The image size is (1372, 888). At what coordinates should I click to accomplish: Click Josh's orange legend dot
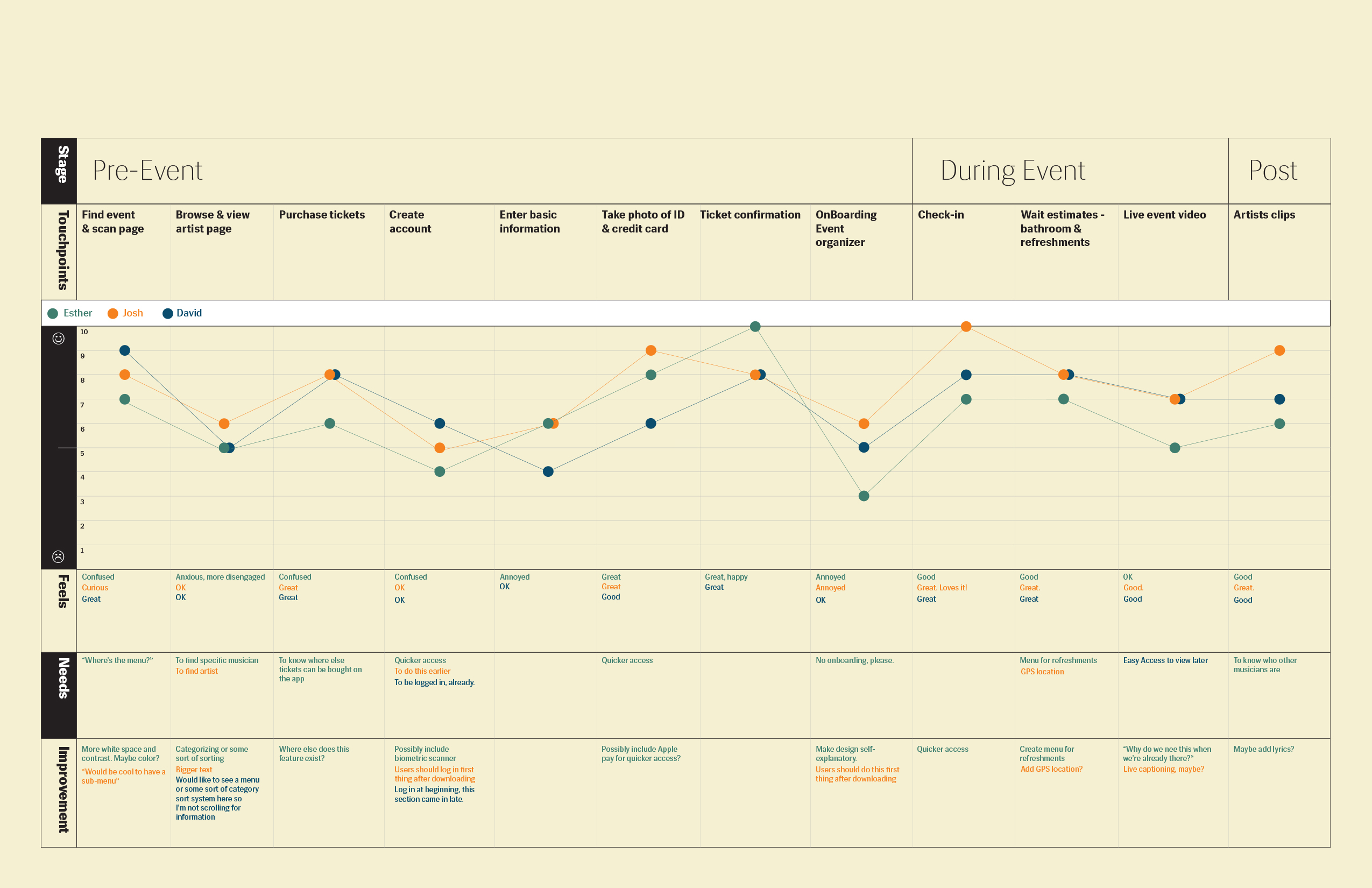[113, 314]
